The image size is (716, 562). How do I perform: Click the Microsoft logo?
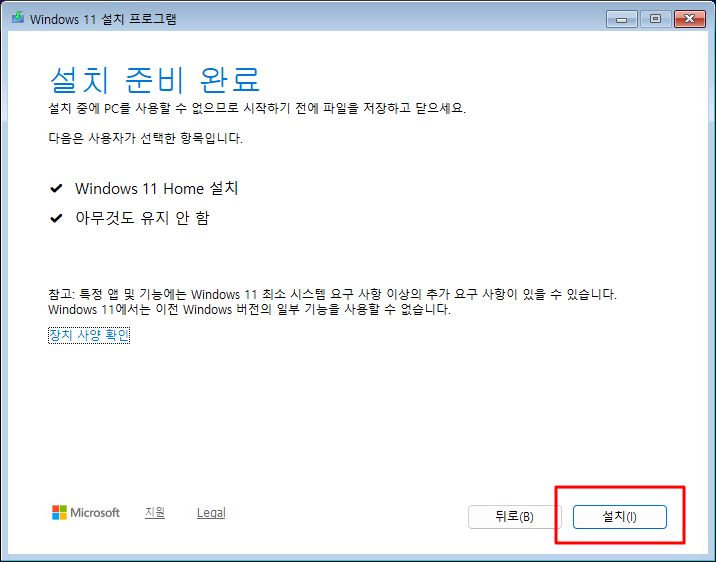point(86,513)
